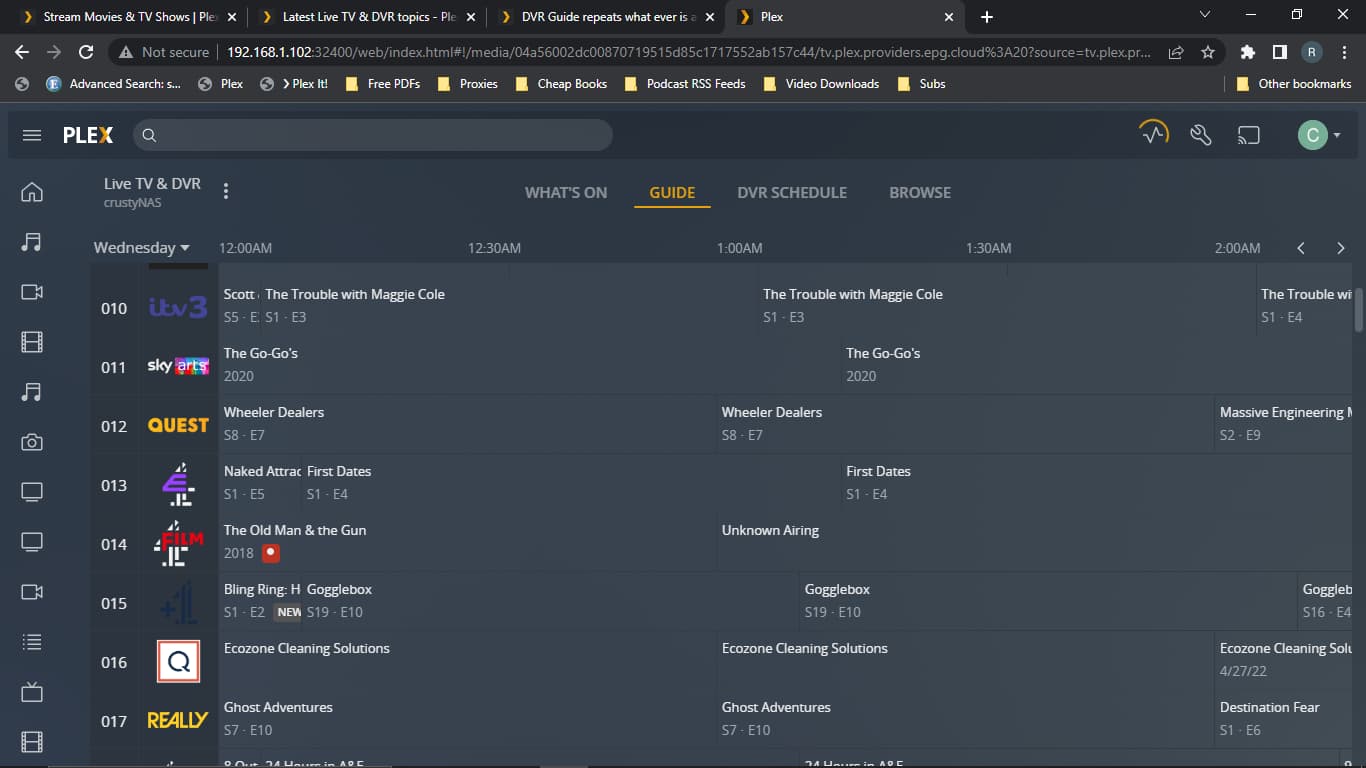Share this page from address bar

click(1176, 52)
